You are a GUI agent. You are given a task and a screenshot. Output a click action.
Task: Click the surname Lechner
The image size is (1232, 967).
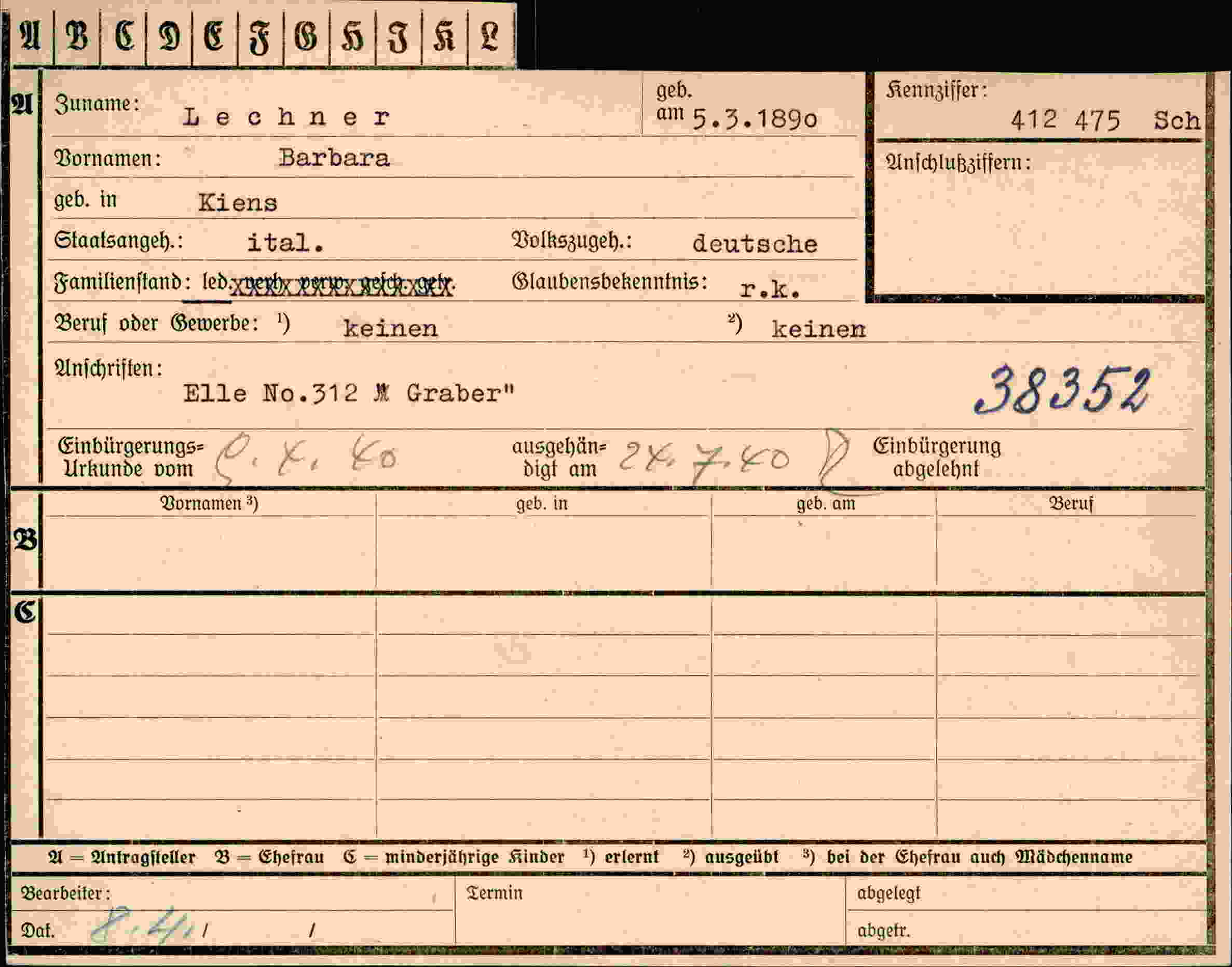point(286,117)
